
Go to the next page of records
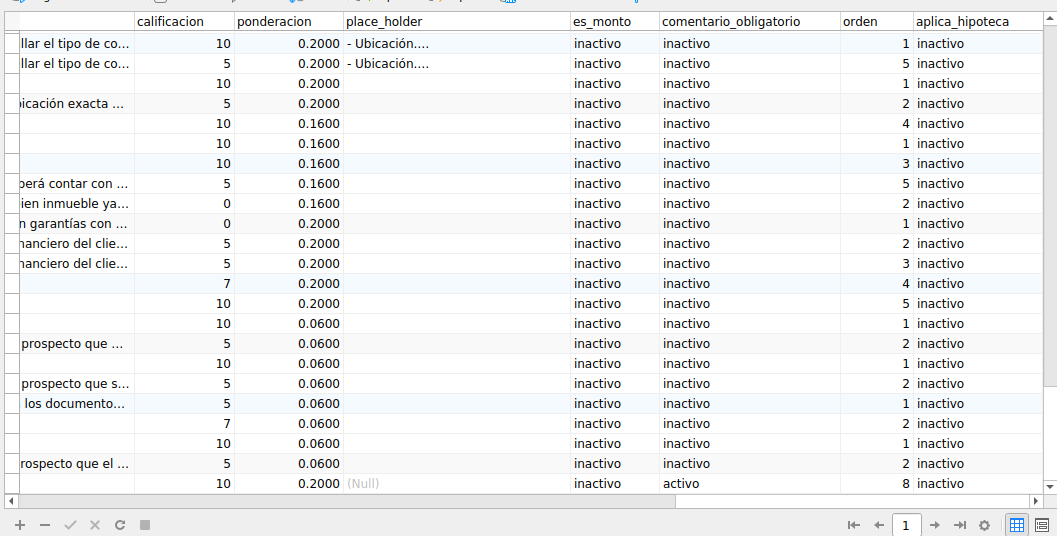pyautogui.click(x=934, y=525)
